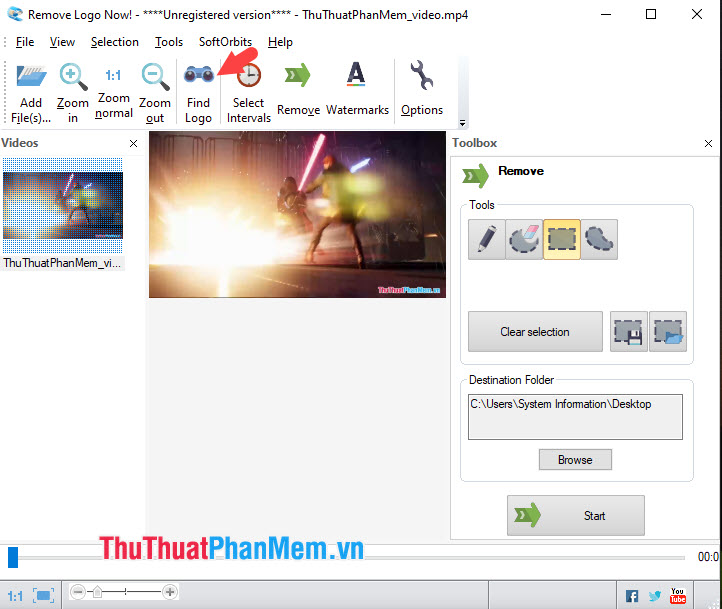This screenshot has width=722, height=609.
Task: Open the YouTube link icon
Action: pos(677,596)
